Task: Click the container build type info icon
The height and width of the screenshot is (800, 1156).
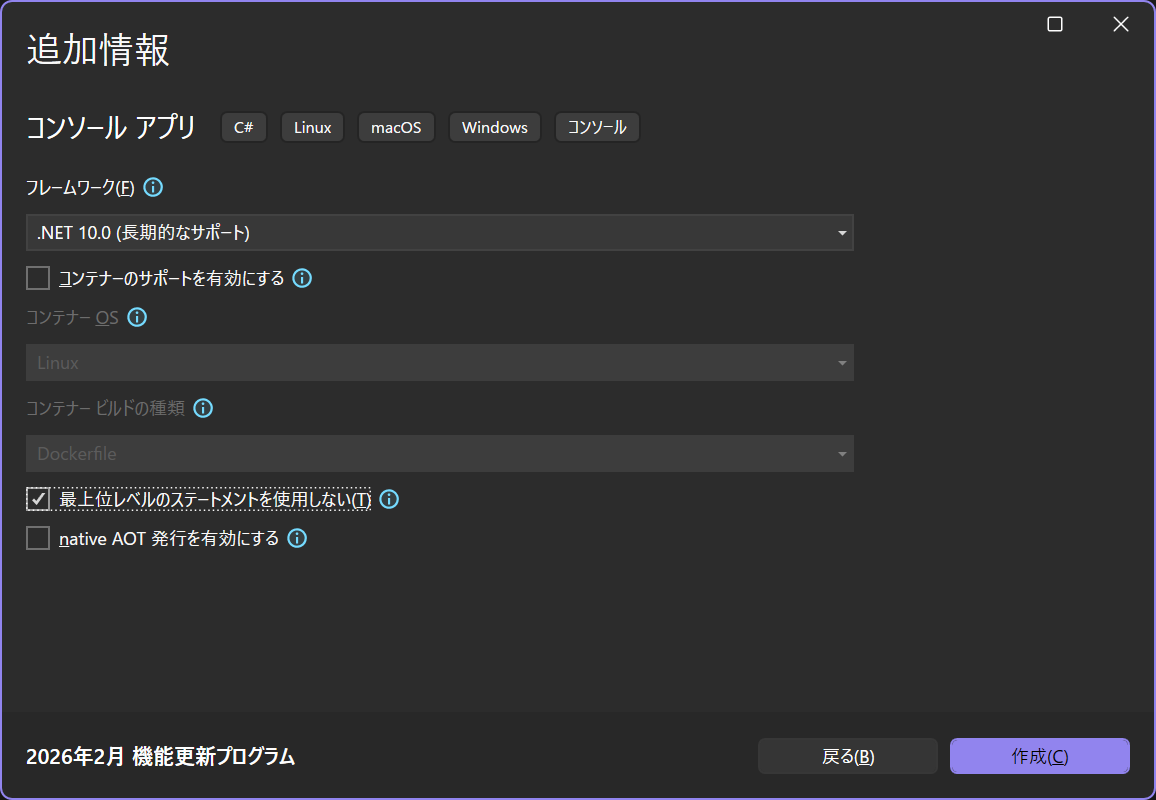Action: [203, 408]
